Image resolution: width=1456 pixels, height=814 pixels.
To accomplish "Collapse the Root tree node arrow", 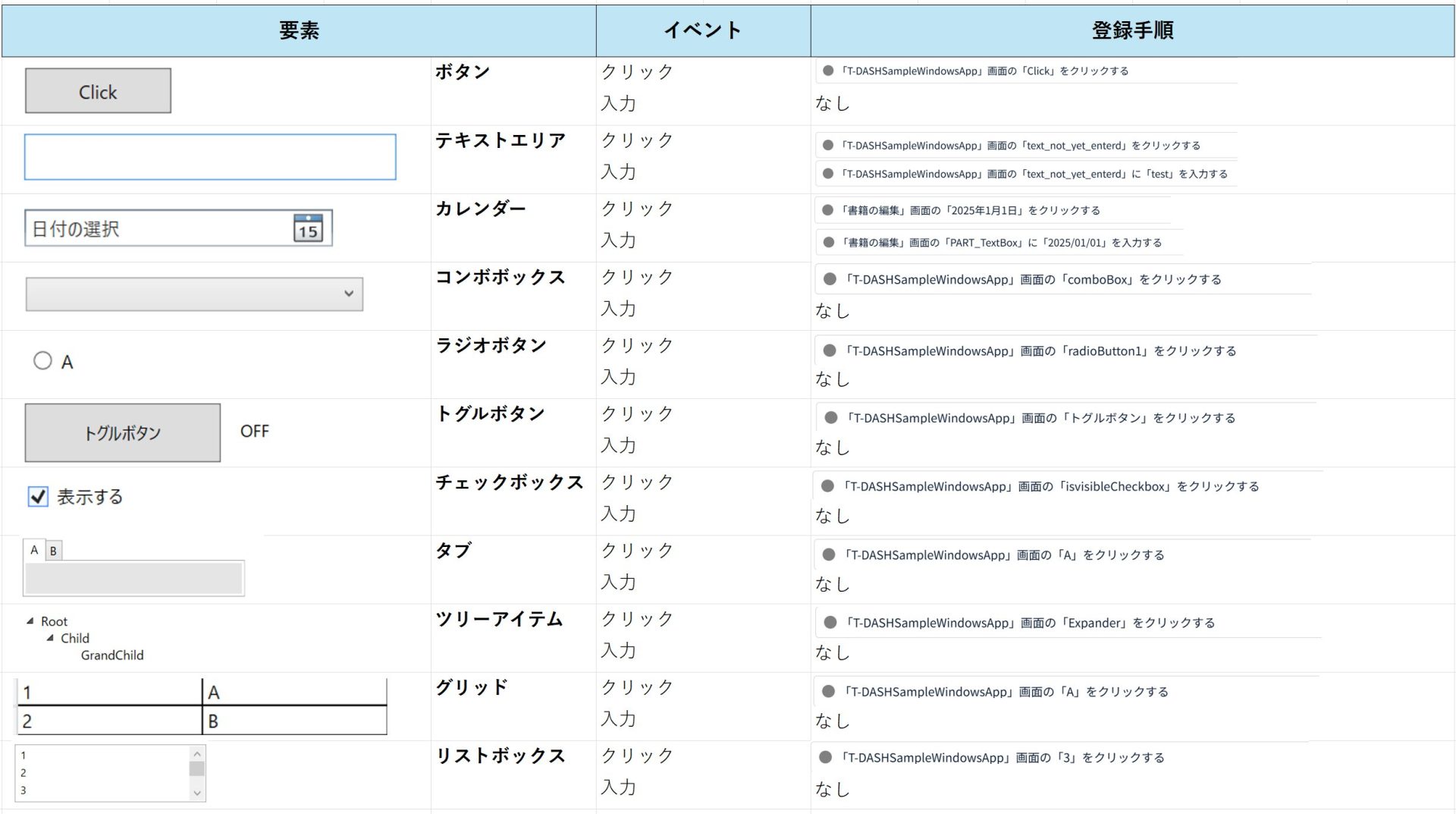I will [x=30, y=621].
